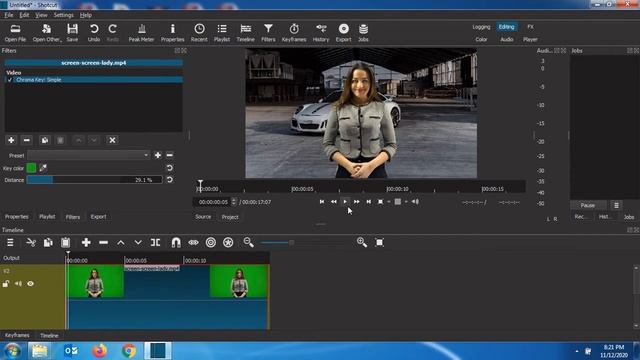The height and width of the screenshot is (360, 640).
Task: Toggle player volume control
Action: click(x=415, y=202)
